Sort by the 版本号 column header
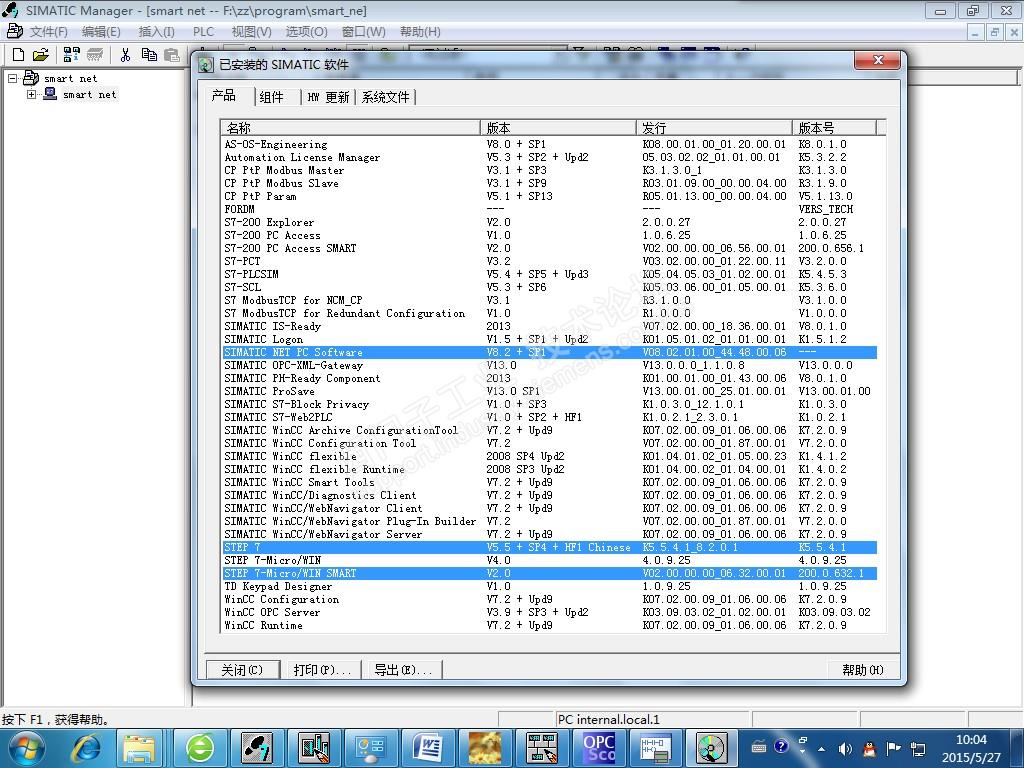1024x768 pixels. tap(834, 127)
